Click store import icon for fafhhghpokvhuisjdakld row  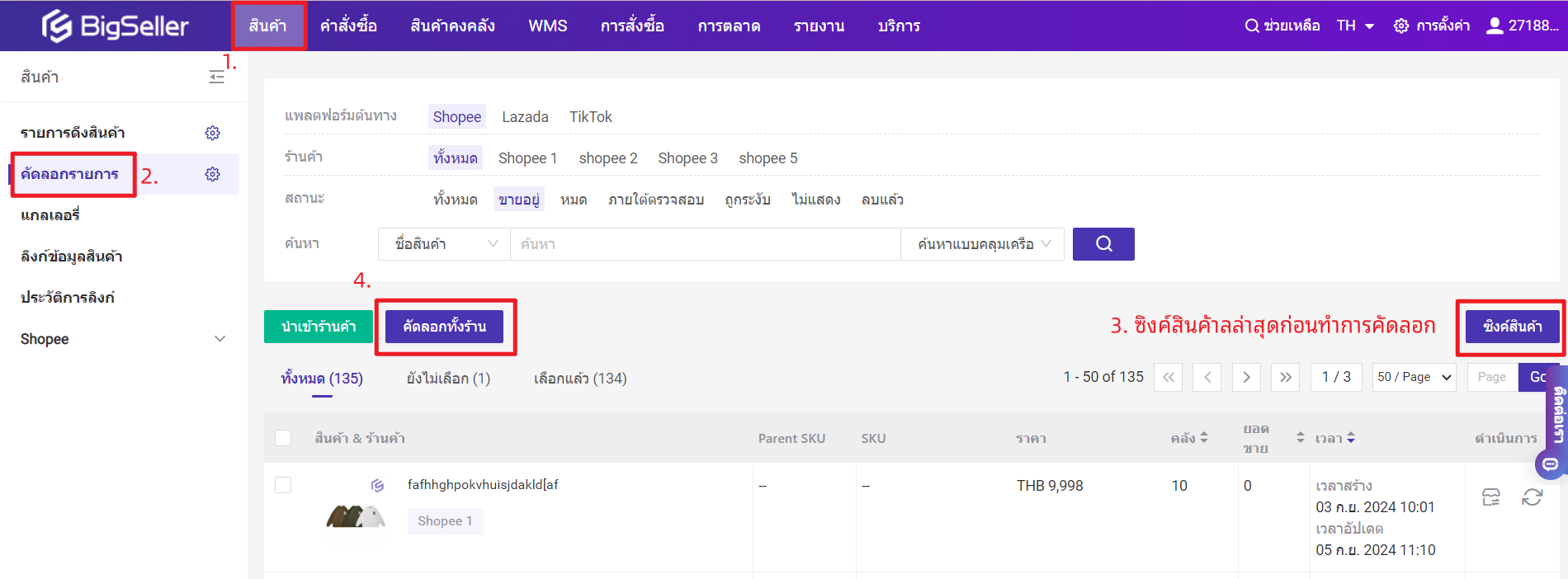click(x=1491, y=497)
